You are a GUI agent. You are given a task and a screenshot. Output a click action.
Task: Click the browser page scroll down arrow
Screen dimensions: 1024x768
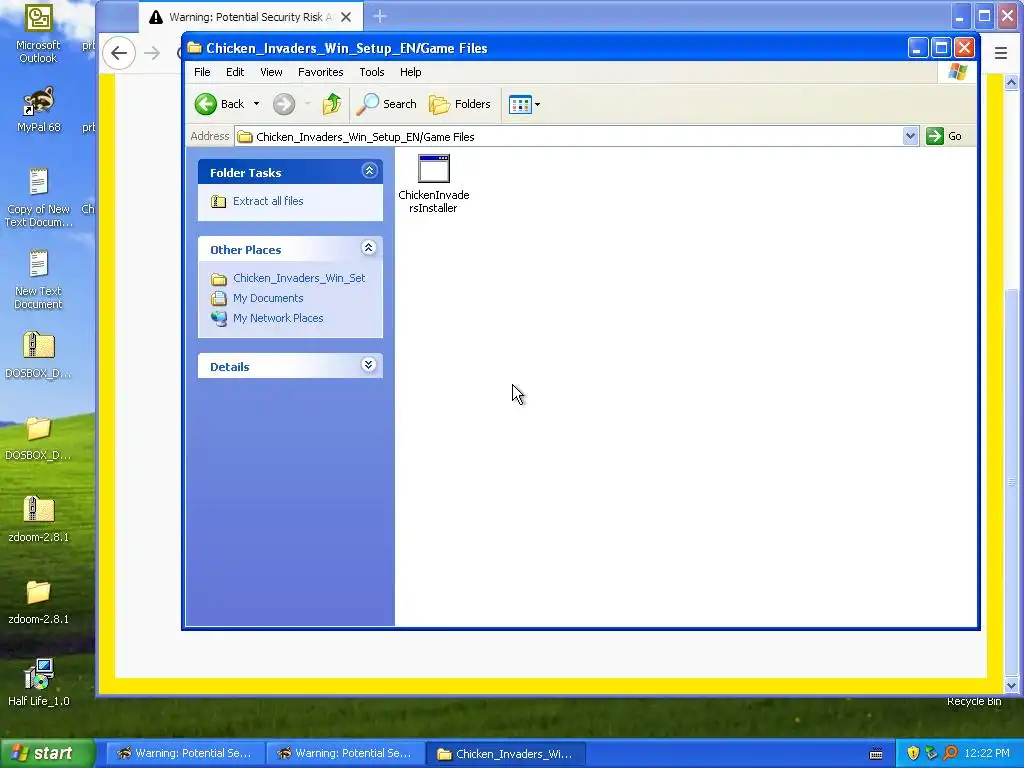coord(1011,686)
